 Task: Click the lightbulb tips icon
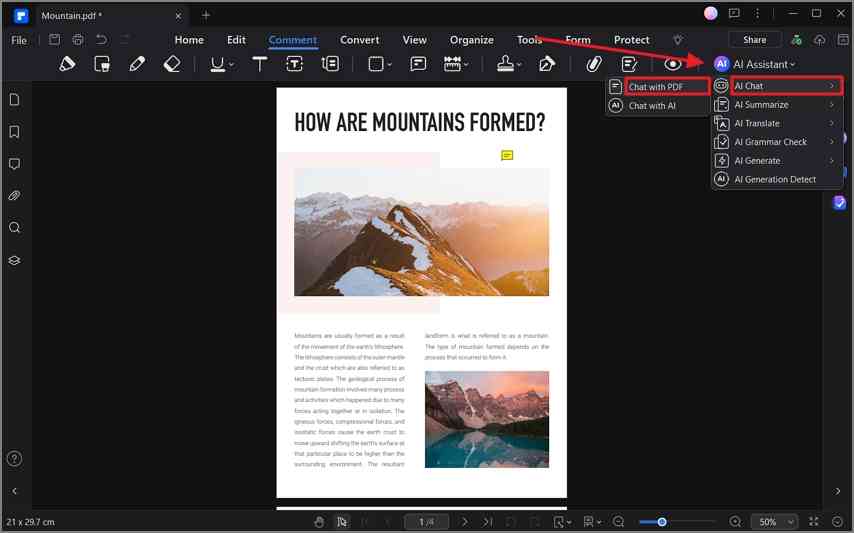(678, 39)
